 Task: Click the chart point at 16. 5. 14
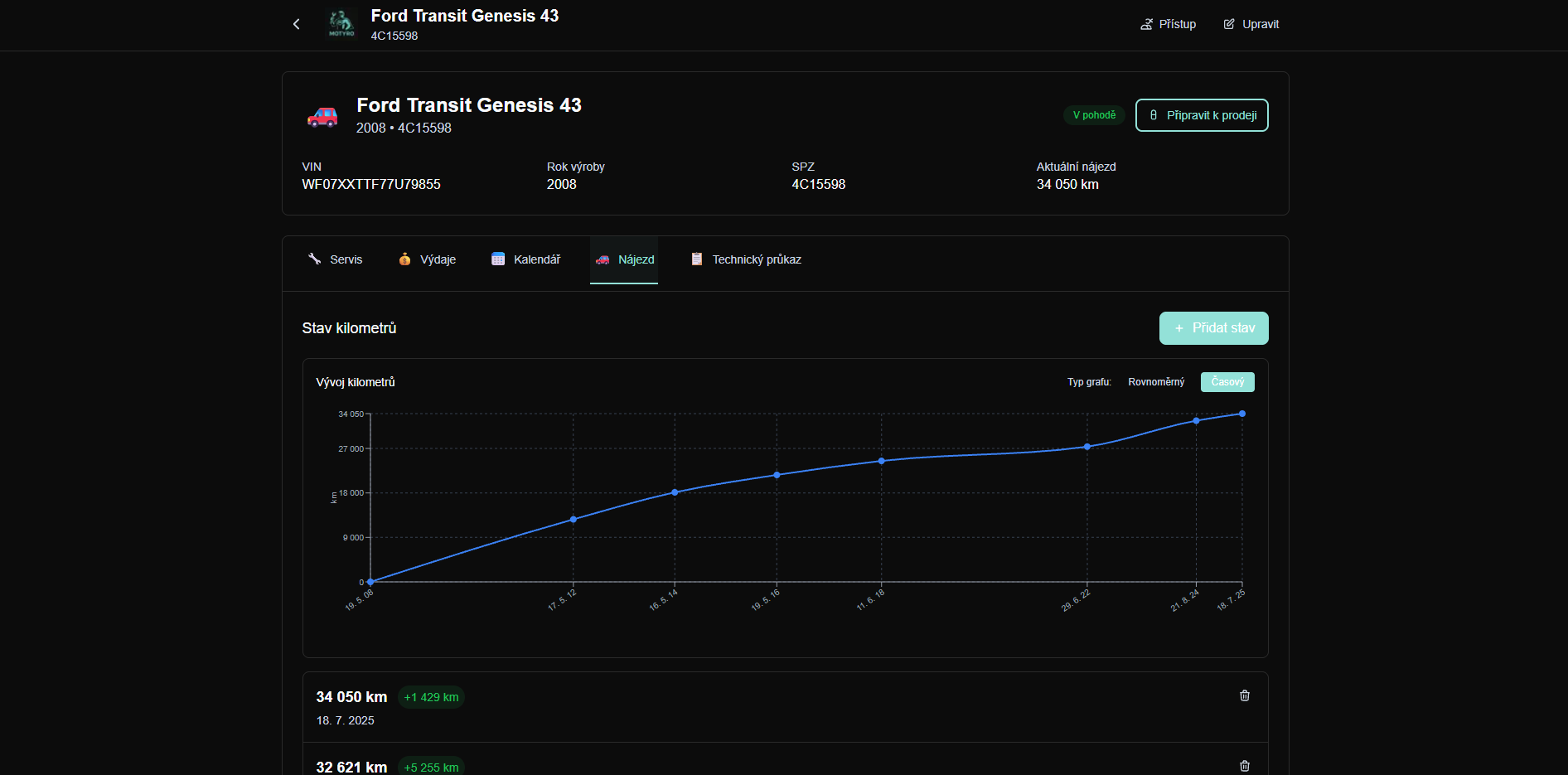pos(675,492)
